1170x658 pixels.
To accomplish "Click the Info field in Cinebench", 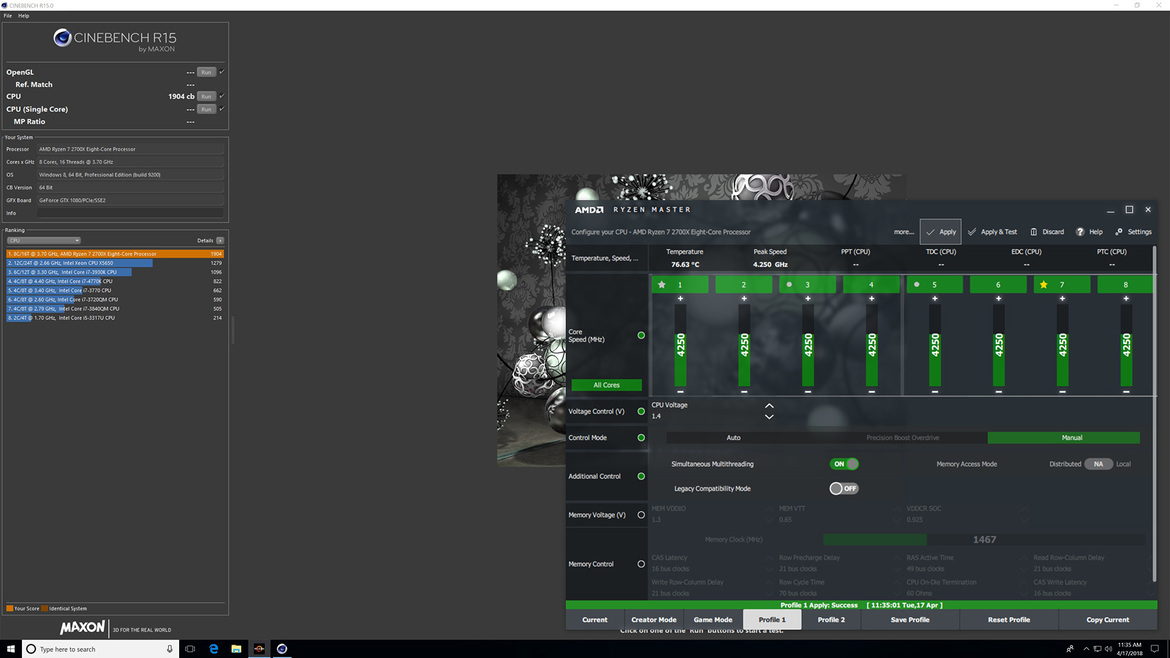I will [x=131, y=213].
